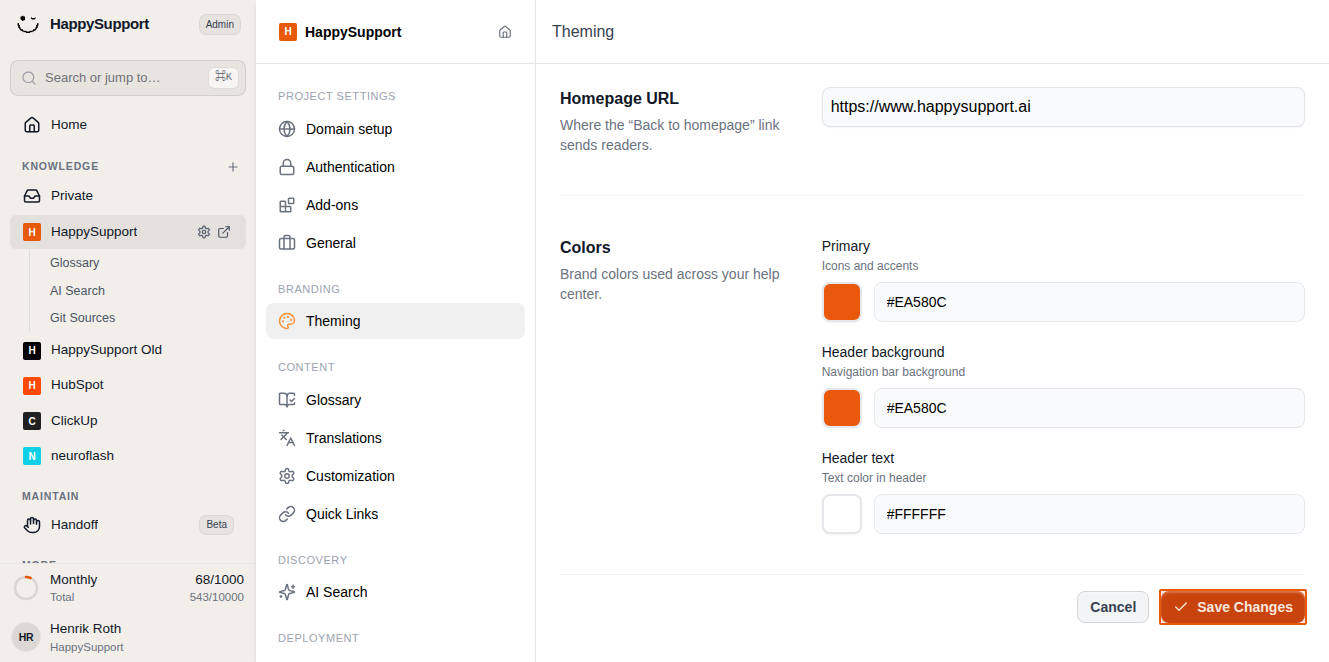Select Glossary under HappySupport tree
The height and width of the screenshot is (662, 1329).
pos(75,263)
